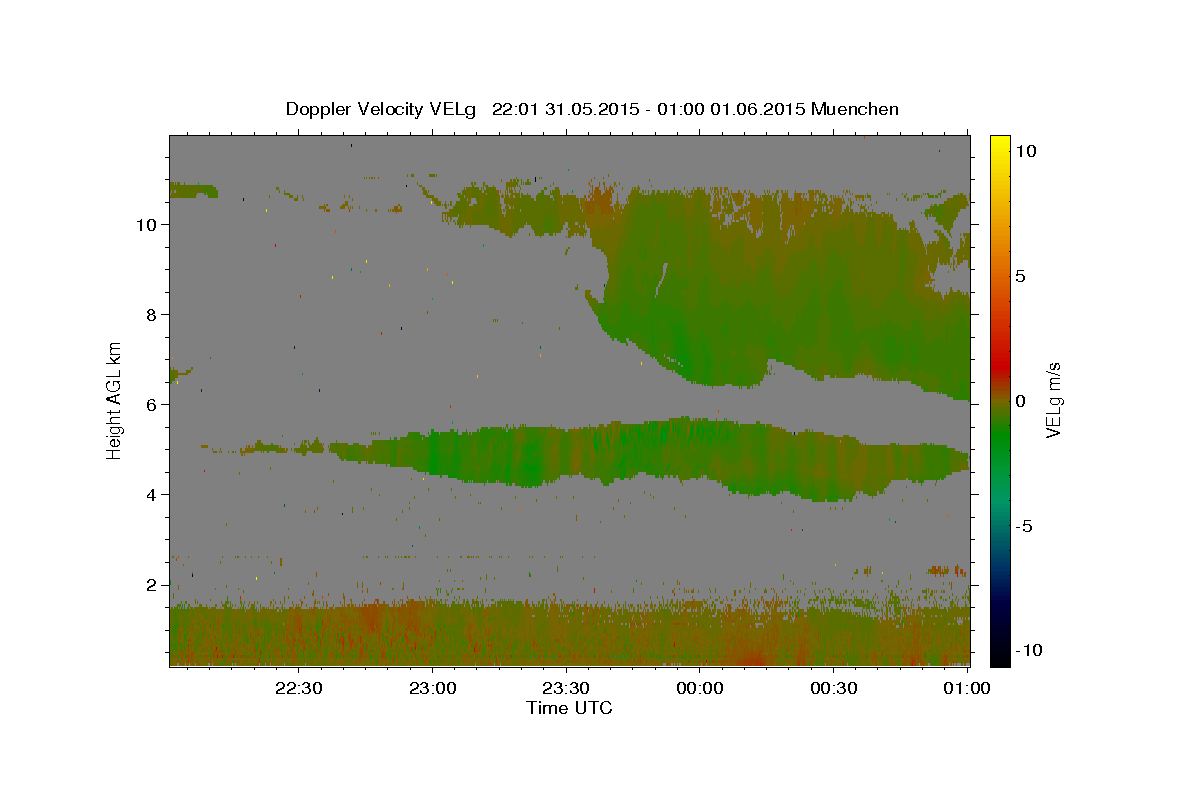Click the 22:30 time axis label

click(299, 688)
